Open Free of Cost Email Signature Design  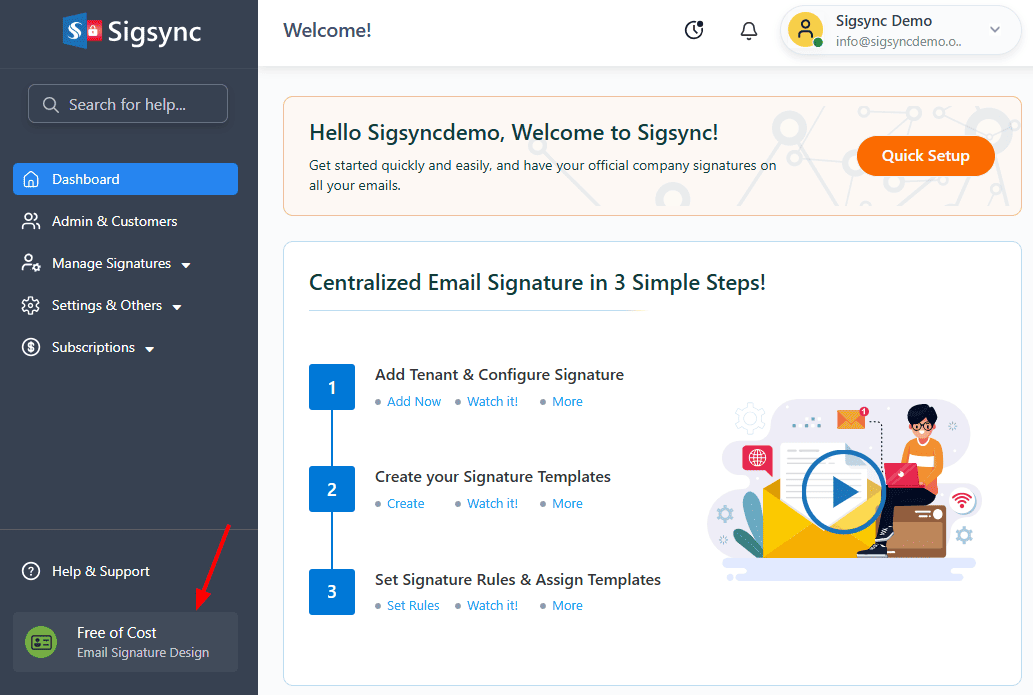[x=125, y=642]
